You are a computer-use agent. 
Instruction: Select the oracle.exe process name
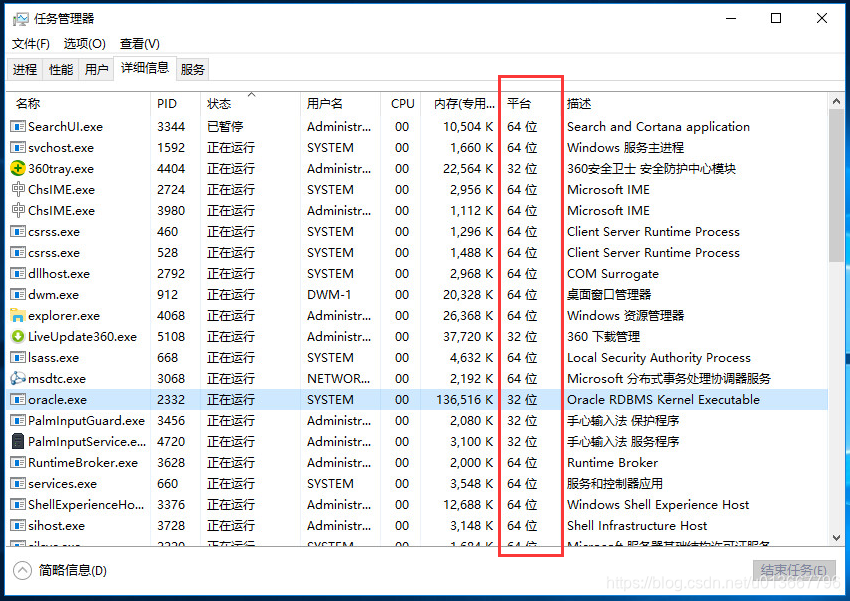57,399
